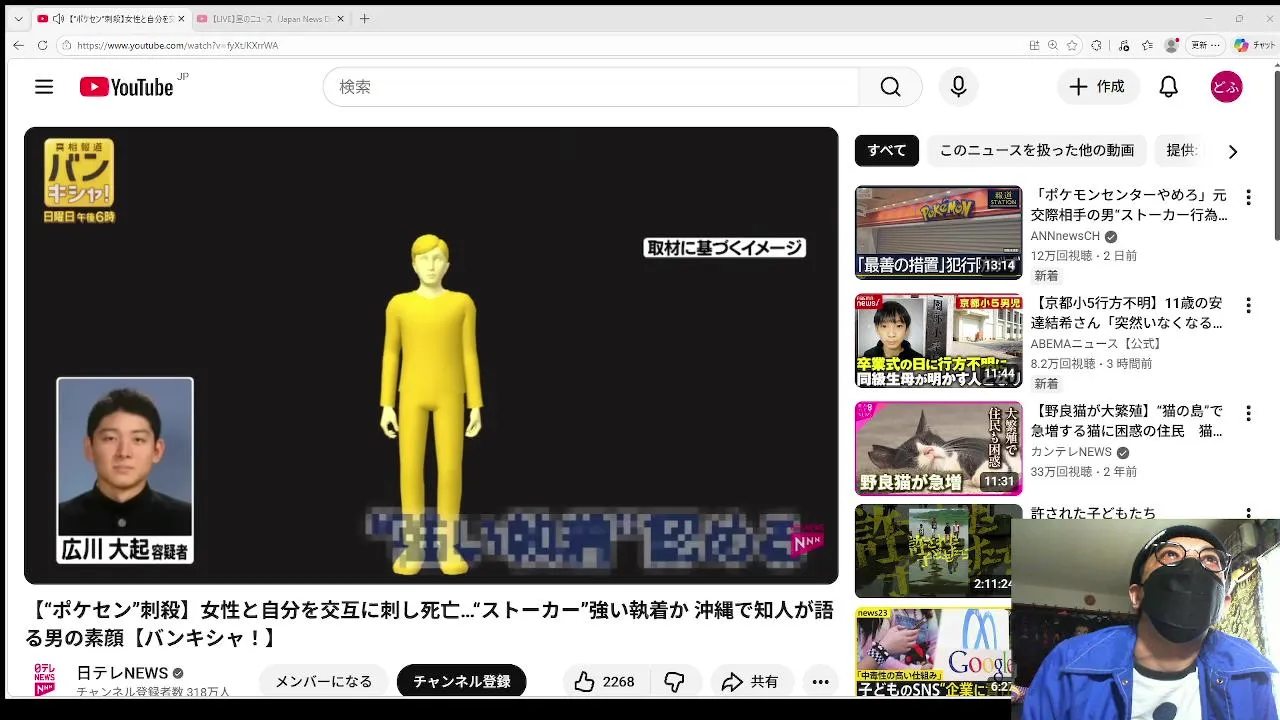Image resolution: width=1280 pixels, height=720 pixels.
Task: Open options for ポケモンセンターやめろ video
Action: [1248, 197]
